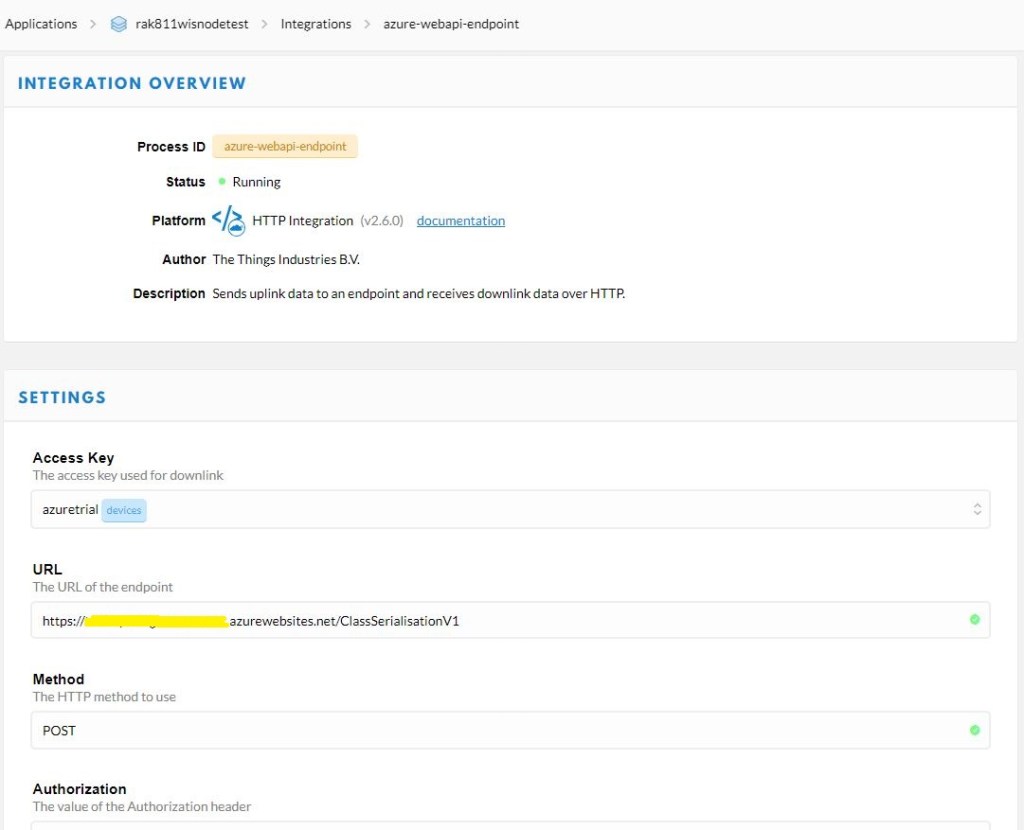Go to Applications in the breadcrumb

(x=41, y=24)
